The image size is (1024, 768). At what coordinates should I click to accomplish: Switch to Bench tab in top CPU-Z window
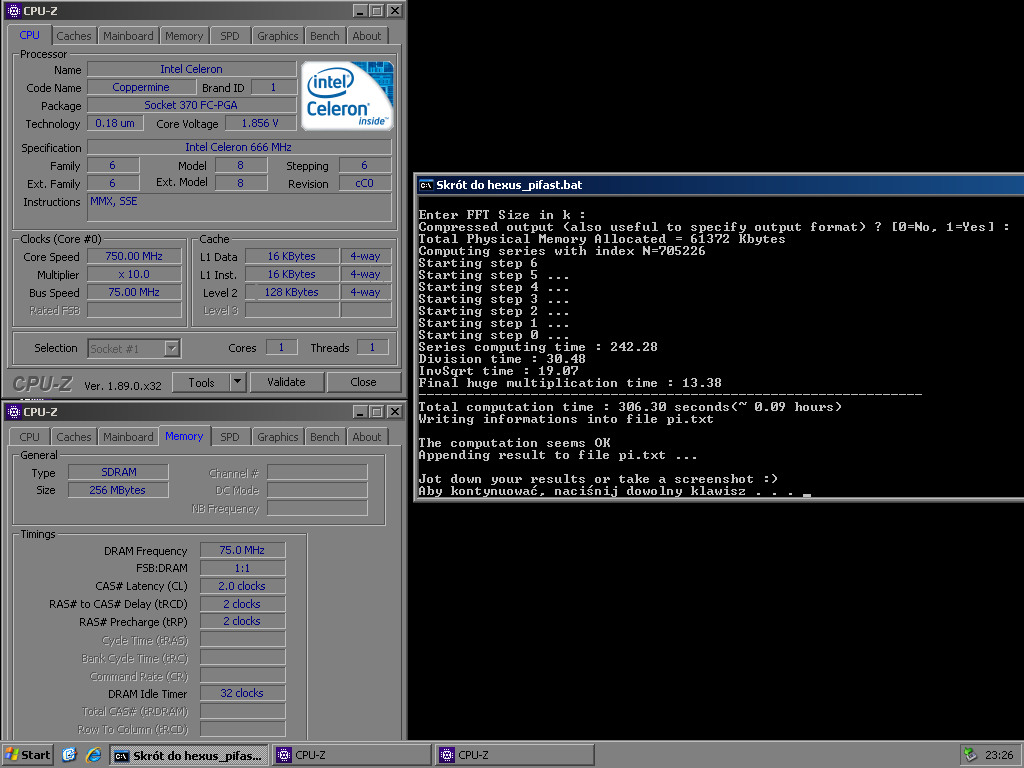[x=325, y=36]
